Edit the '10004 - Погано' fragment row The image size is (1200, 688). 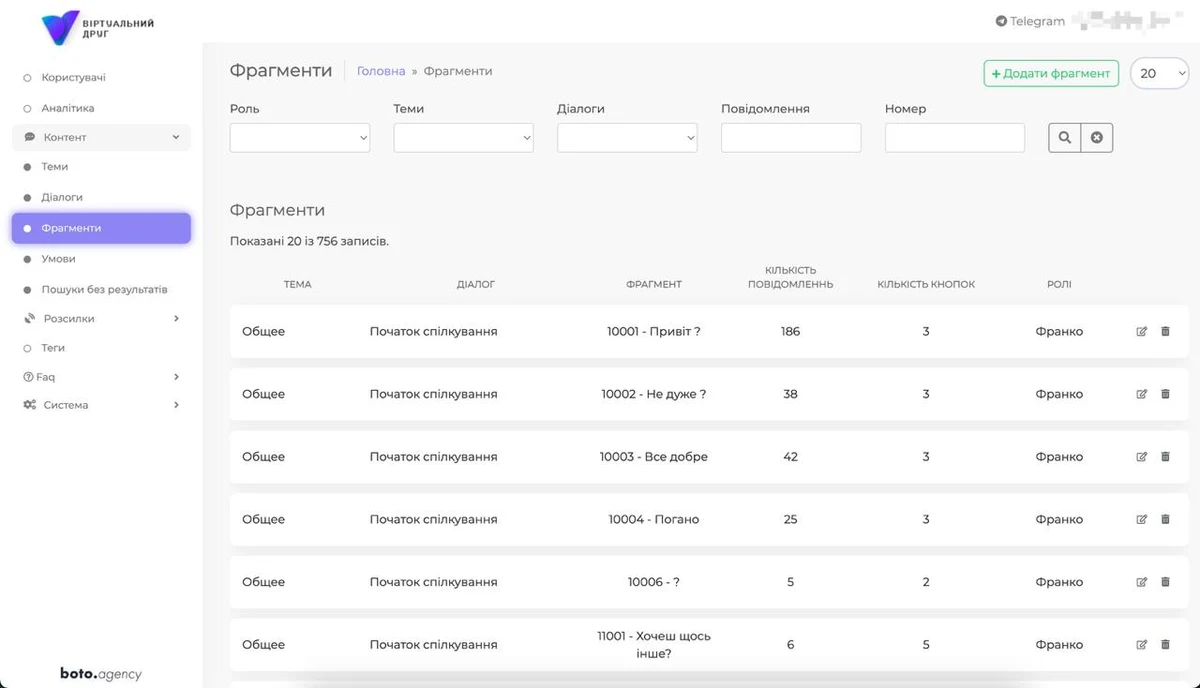1142,520
